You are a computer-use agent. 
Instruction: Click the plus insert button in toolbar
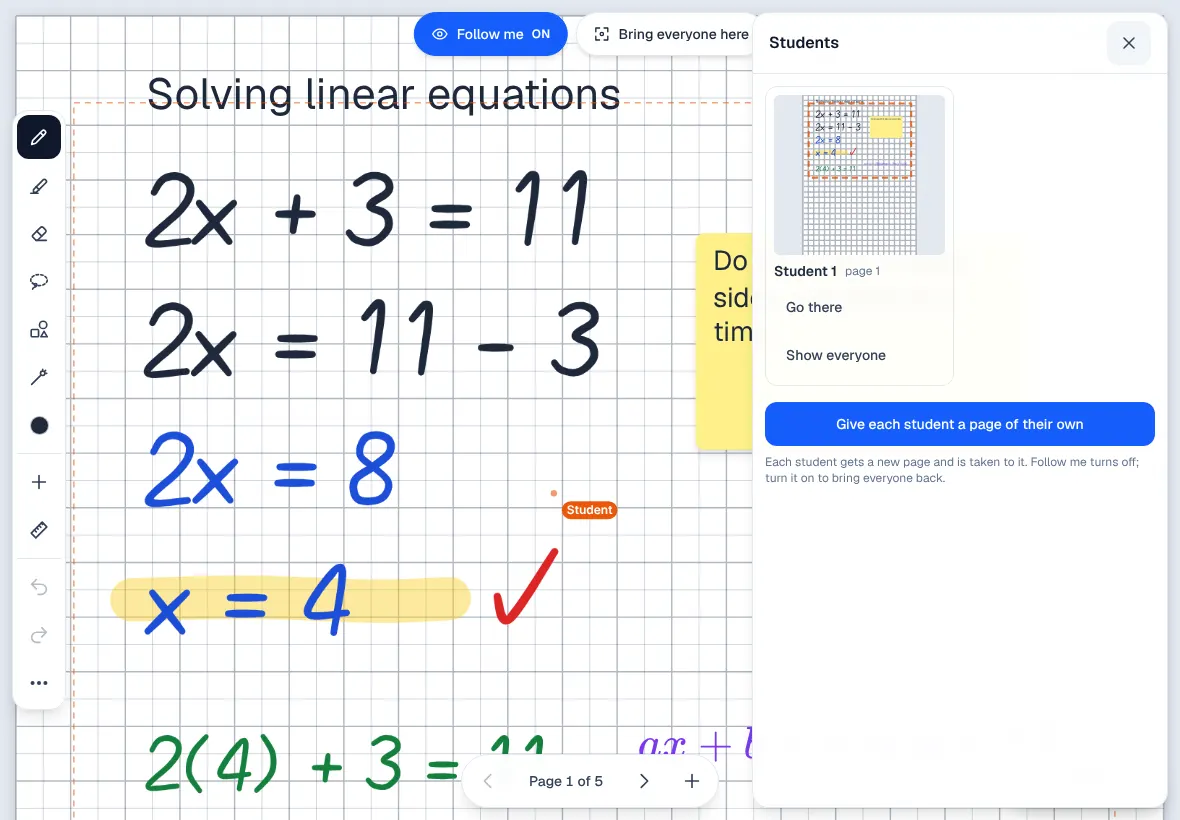39,482
